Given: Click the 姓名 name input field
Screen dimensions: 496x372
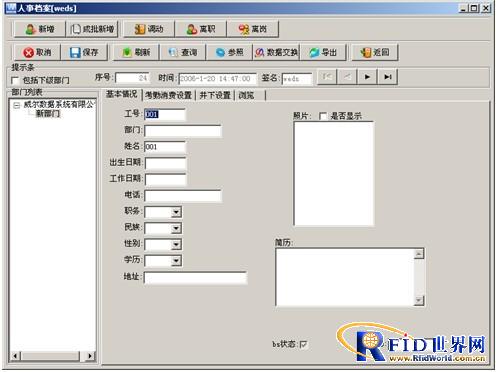Looking at the screenshot, I should (165, 147).
